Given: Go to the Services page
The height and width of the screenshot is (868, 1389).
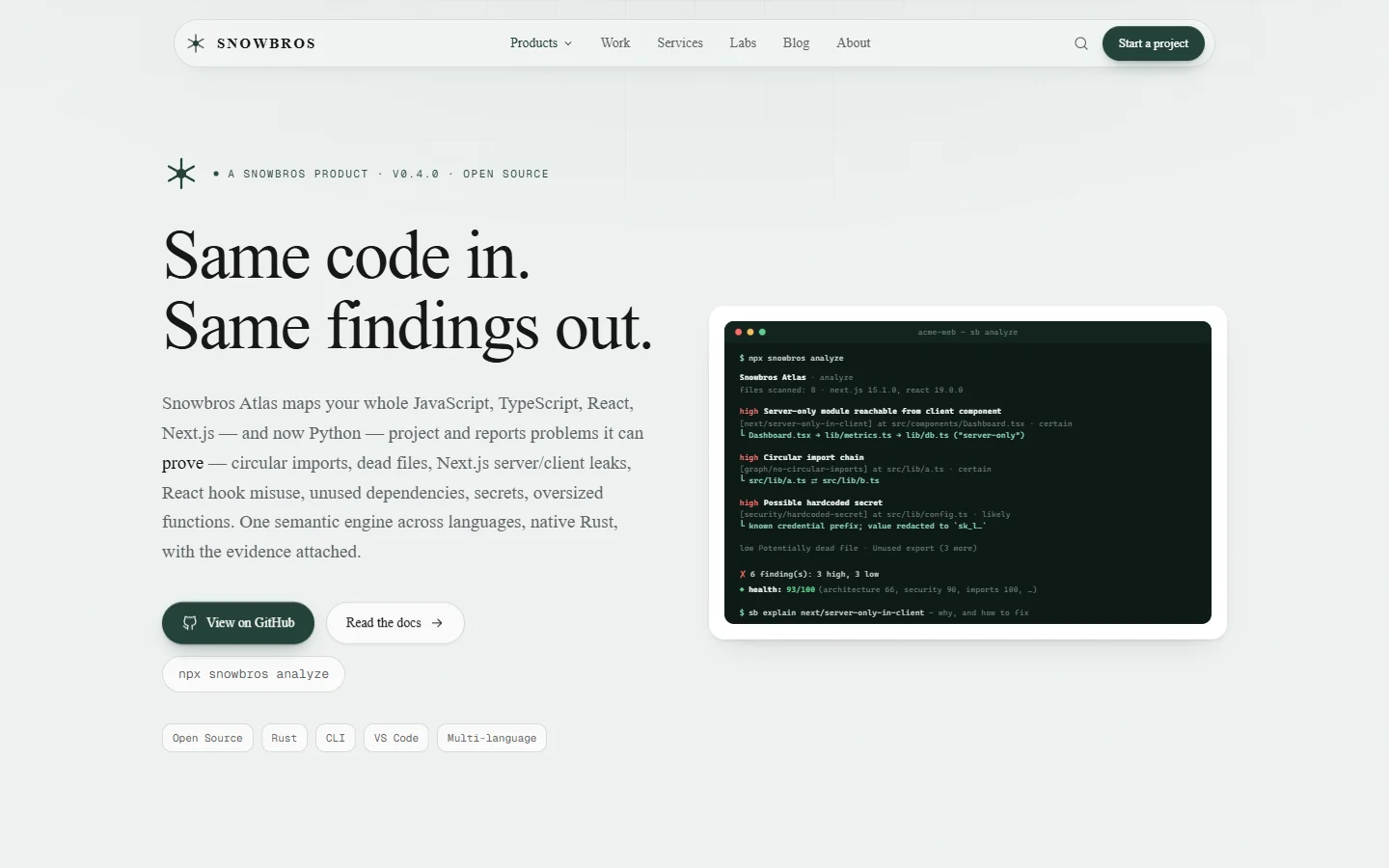Looking at the screenshot, I should [680, 43].
